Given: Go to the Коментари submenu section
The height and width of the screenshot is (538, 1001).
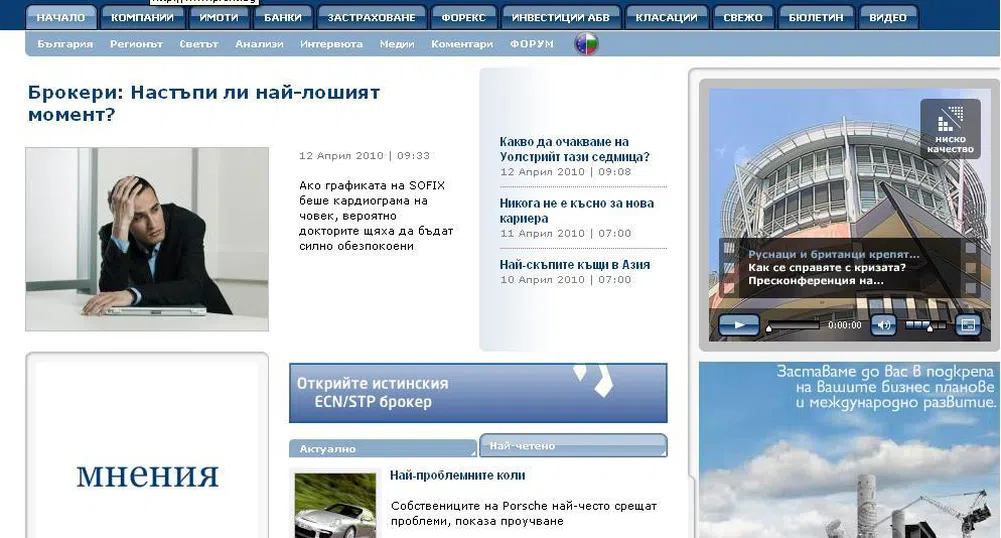Looking at the screenshot, I should 462,44.
